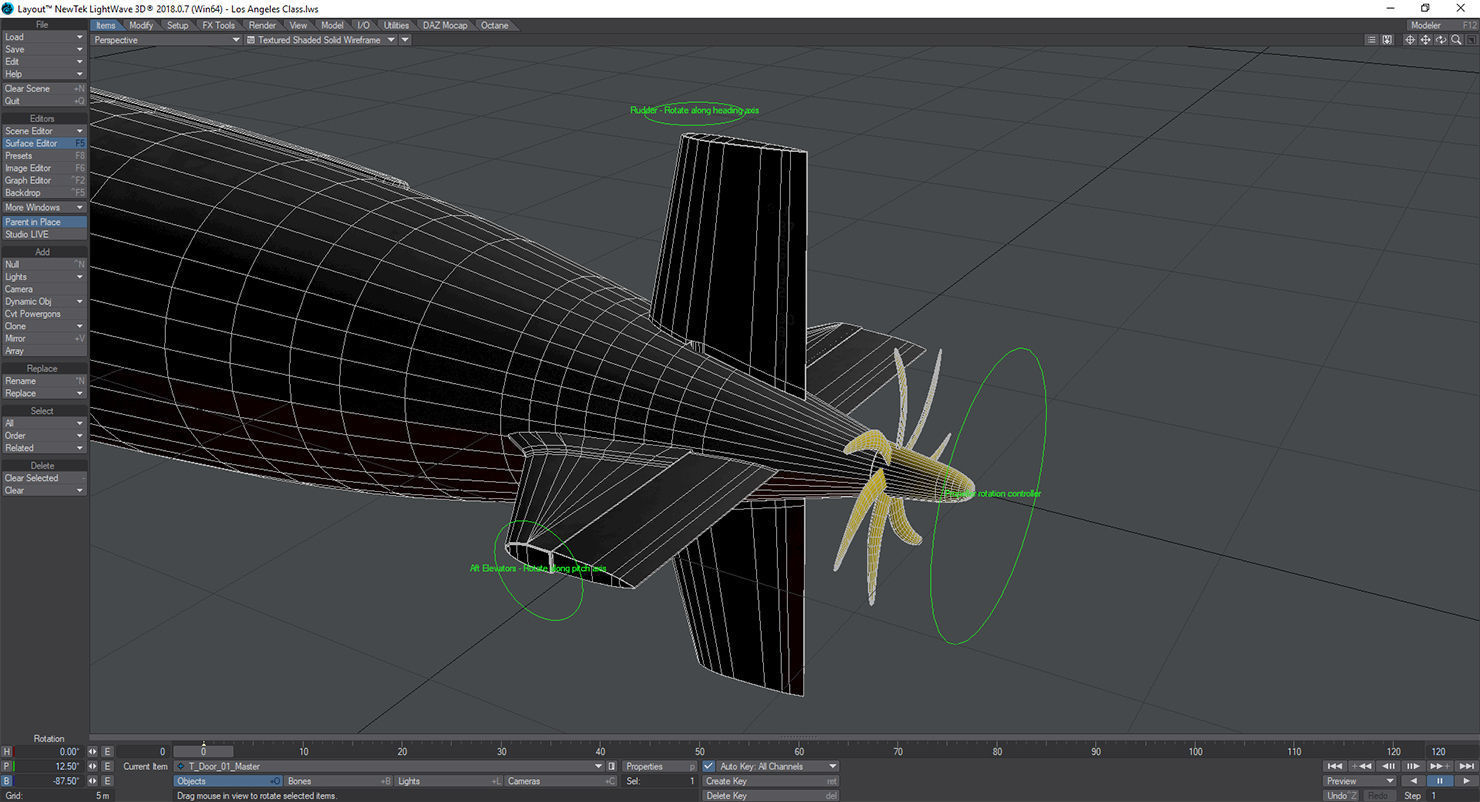
Task: Open the Octane tab
Action: coord(494,25)
